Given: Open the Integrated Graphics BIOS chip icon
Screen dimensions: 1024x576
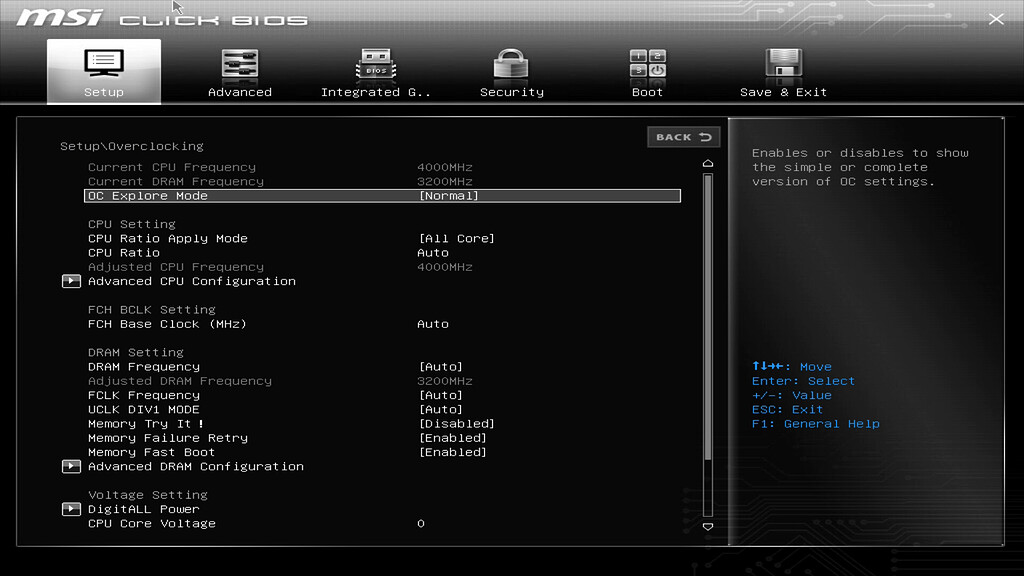Looking at the screenshot, I should pos(375,65).
